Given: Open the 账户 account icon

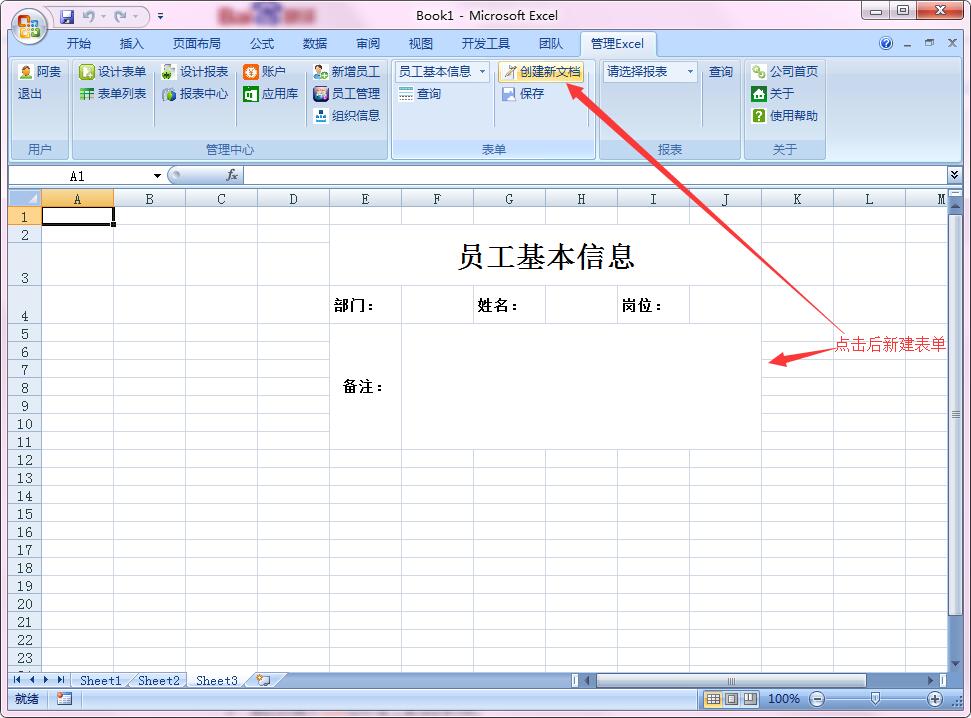Looking at the screenshot, I should click(251, 72).
